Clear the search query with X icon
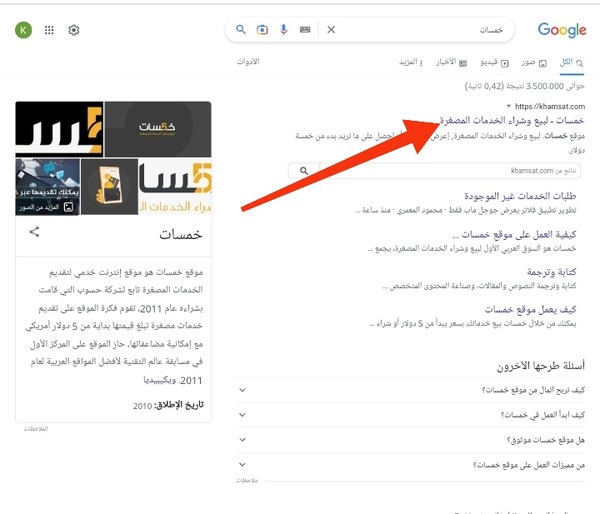Image resolution: width=600 pixels, height=514 pixels. coord(332,30)
